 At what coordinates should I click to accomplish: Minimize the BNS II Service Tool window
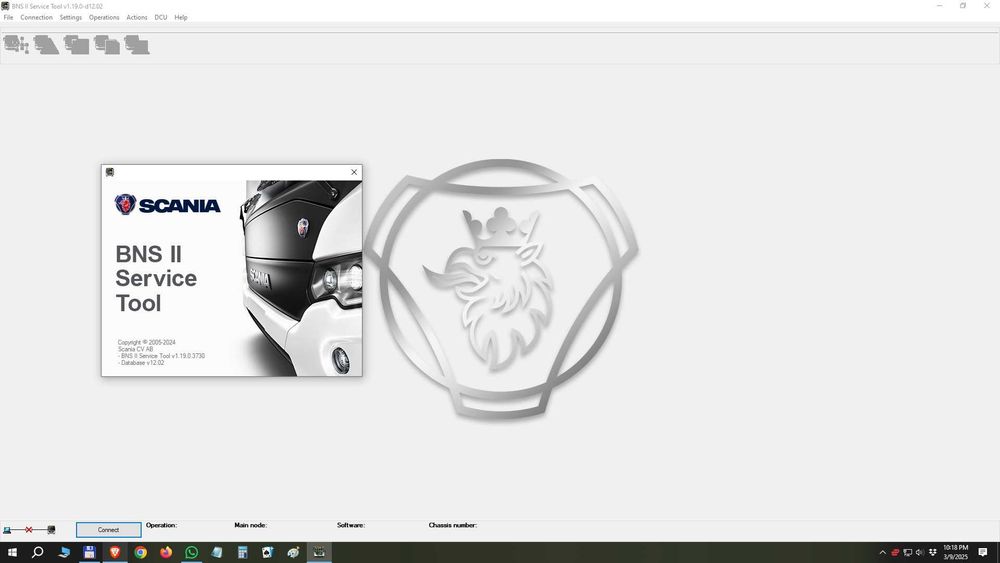[x=939, y=6]
